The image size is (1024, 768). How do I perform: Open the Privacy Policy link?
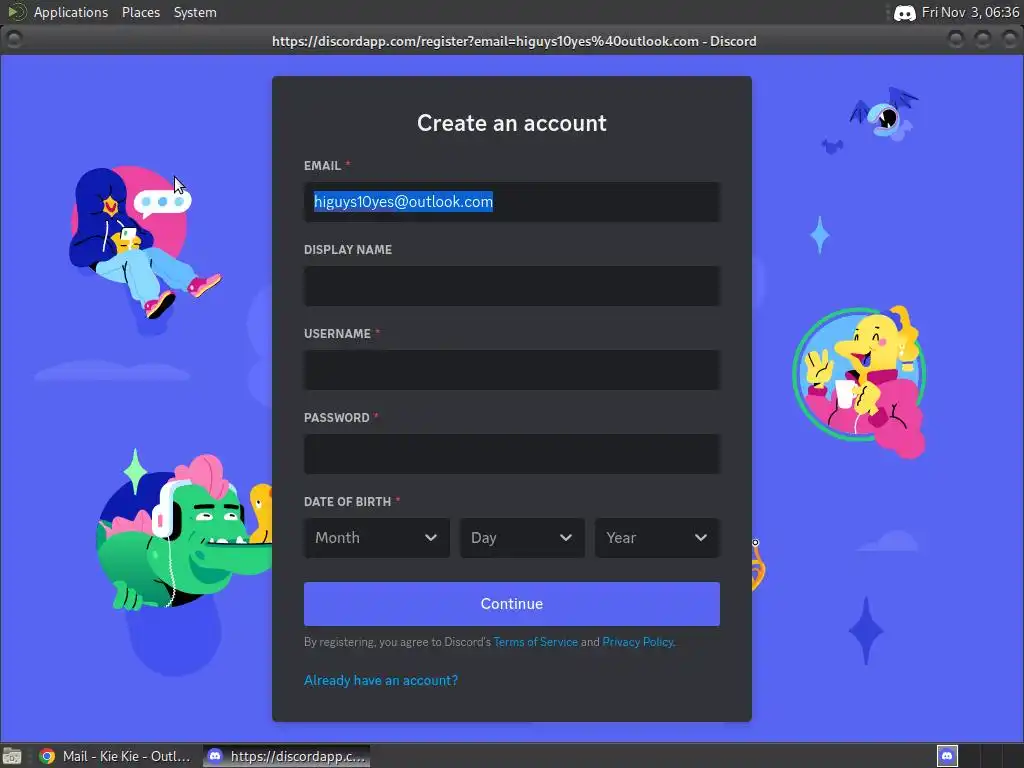click(x=638, y=642)
